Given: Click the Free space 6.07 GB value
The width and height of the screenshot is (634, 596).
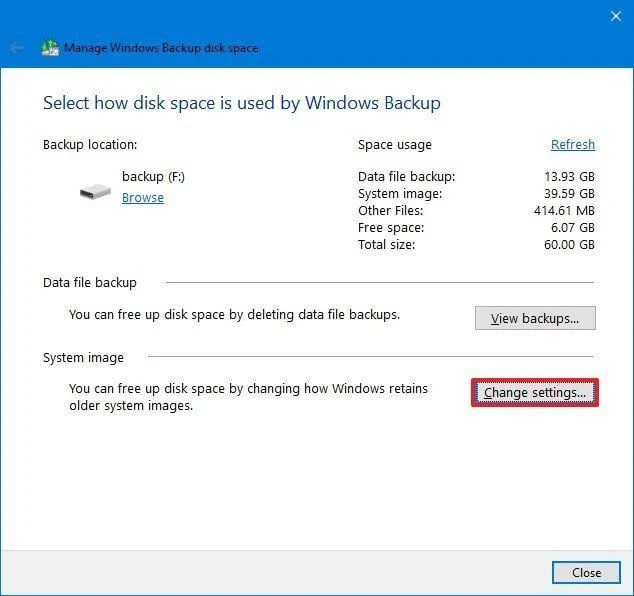Looking at the screenshot, I should click(x=573, y=228).
